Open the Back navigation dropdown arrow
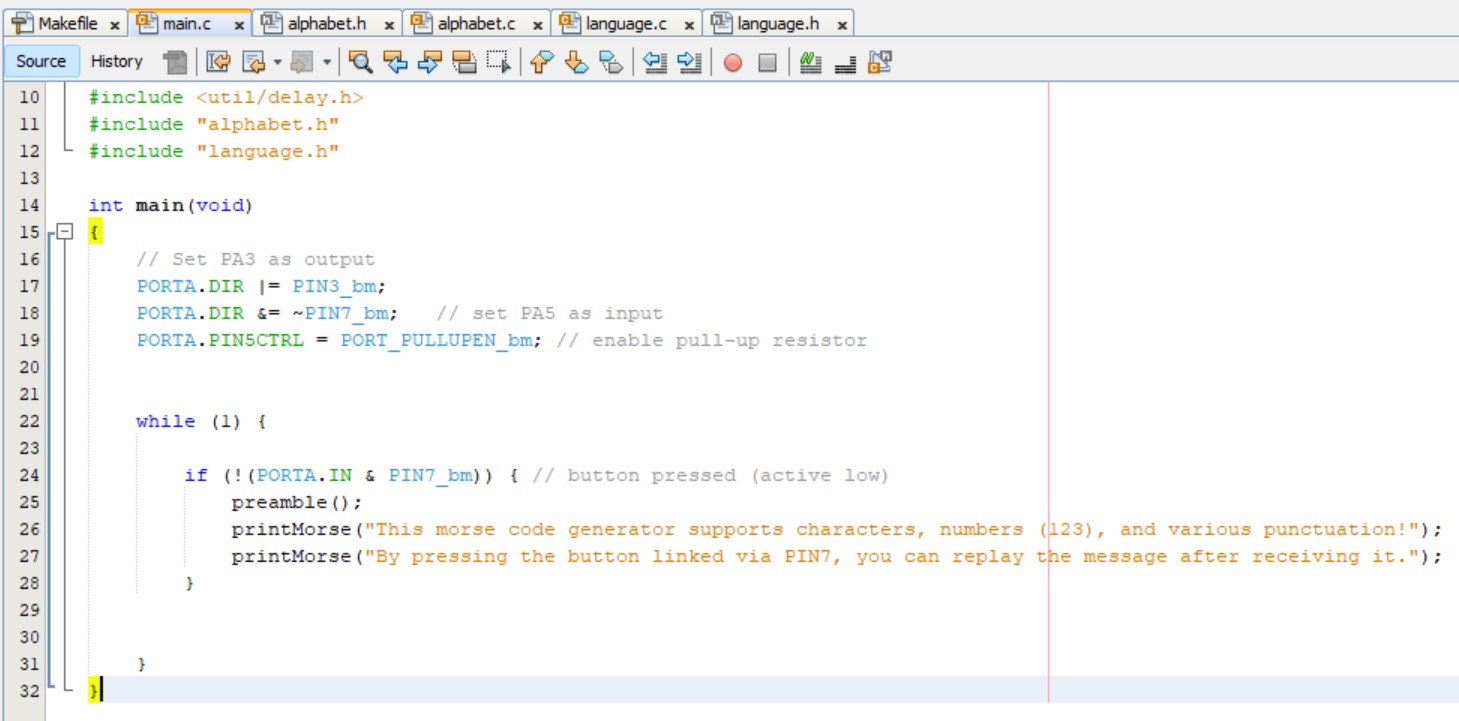Image resolution: width=1459 pixels, height=721 pixels. pos(277,62)
